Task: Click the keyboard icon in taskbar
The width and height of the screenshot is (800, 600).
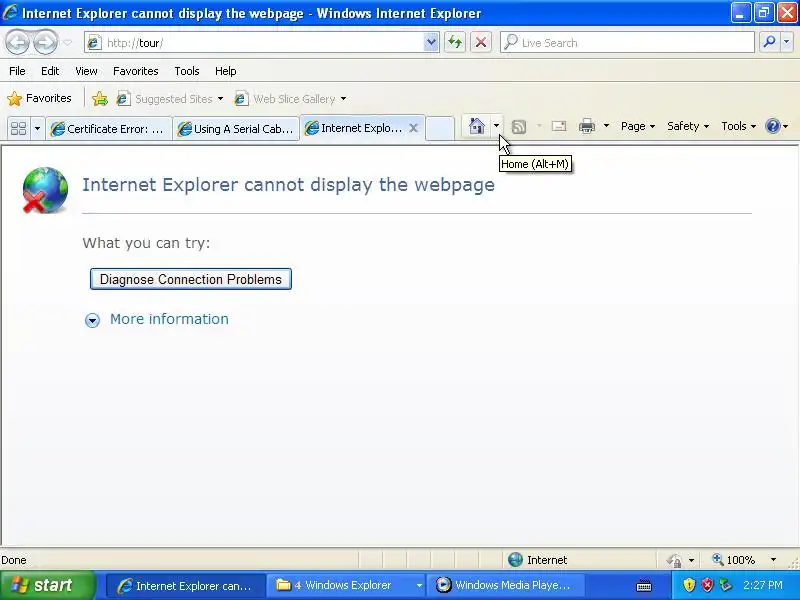Action: (x=644, y=586)
